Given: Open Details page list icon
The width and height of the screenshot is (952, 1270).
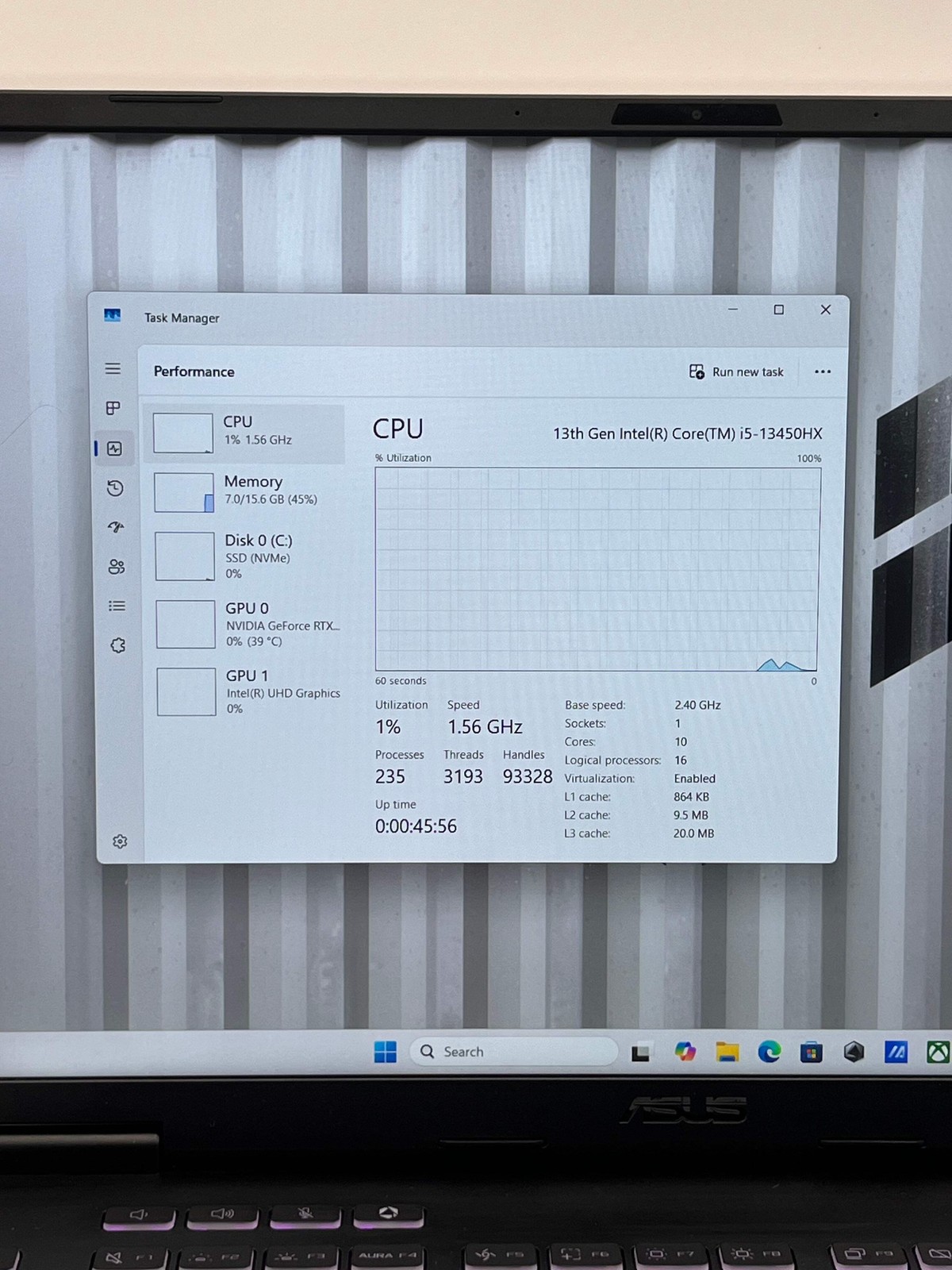Looking at the screenshot, I should pos(117,606).
